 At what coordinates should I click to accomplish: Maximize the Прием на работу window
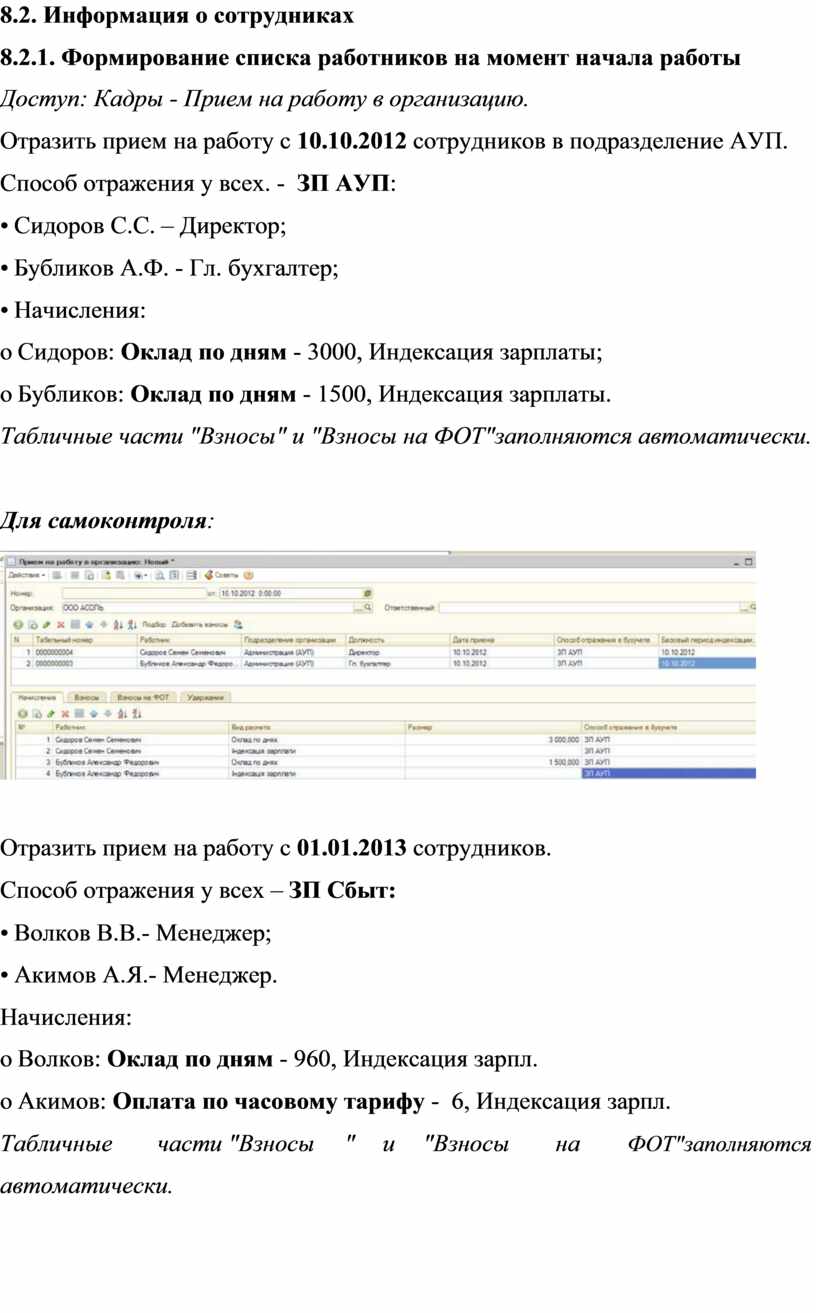point(748,562)
